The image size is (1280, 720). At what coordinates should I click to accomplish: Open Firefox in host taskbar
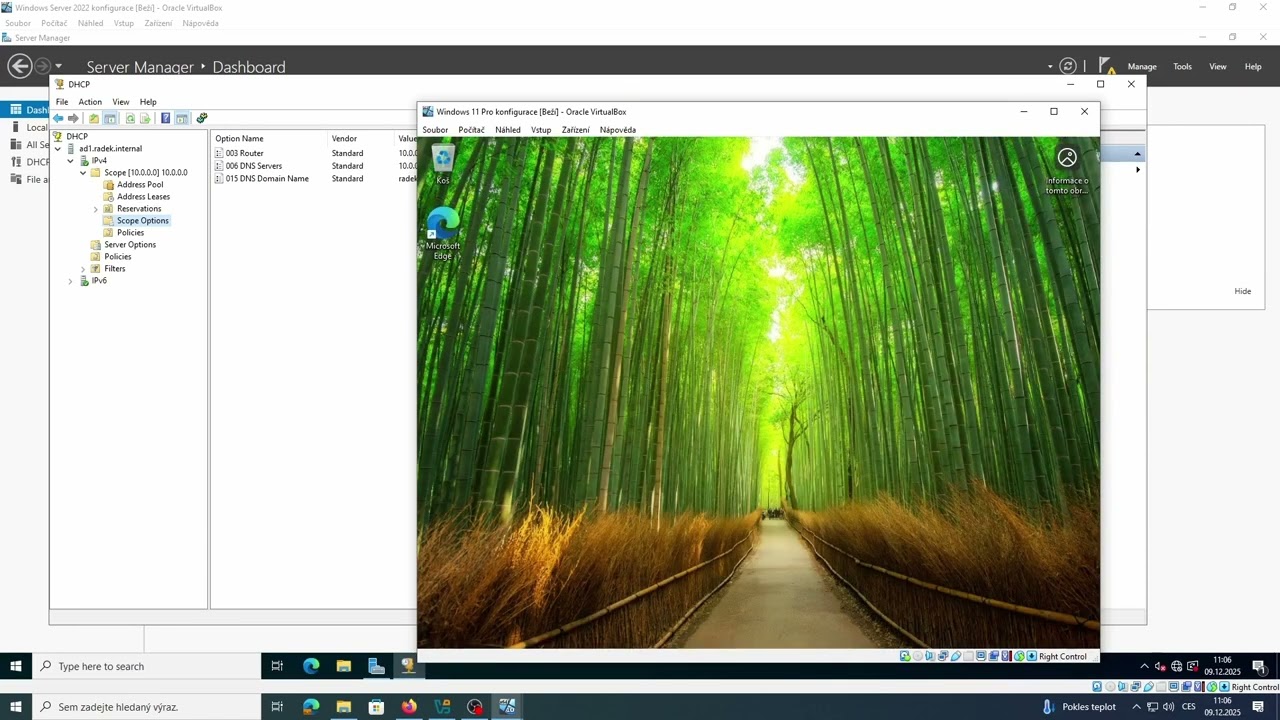pyautogui.click(x=409, y=707)
